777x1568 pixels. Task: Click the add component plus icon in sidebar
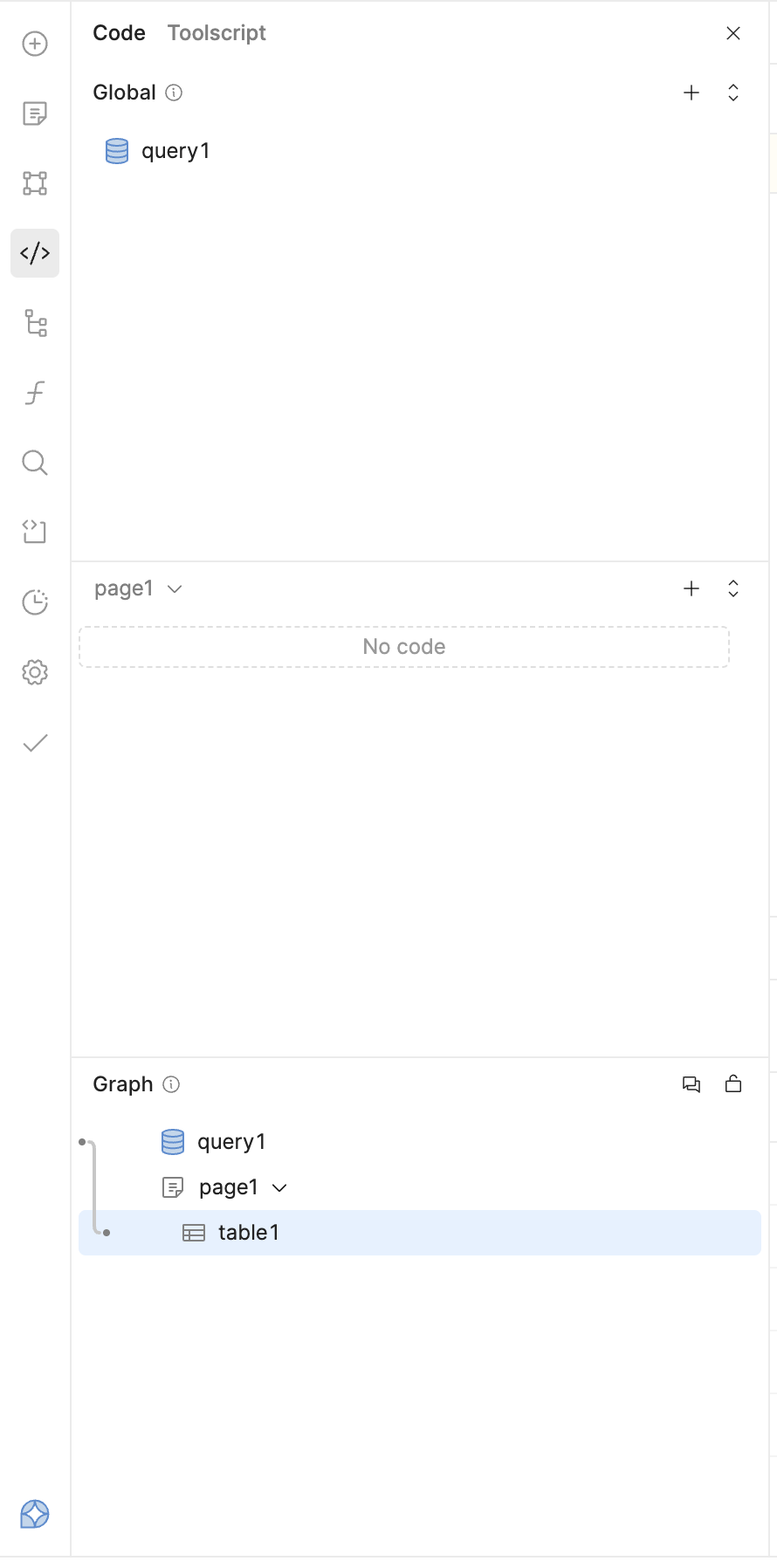coord(35,44)
